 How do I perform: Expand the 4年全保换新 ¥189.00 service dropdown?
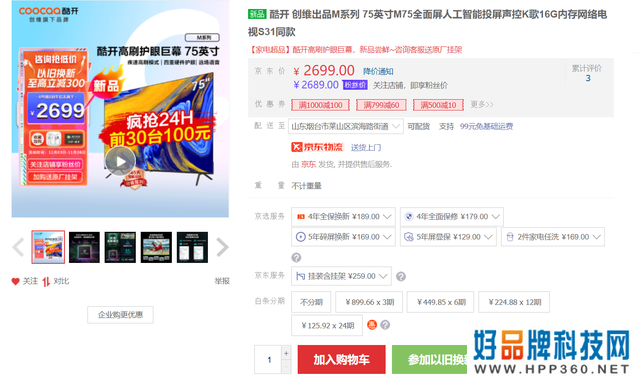point(343,217)
